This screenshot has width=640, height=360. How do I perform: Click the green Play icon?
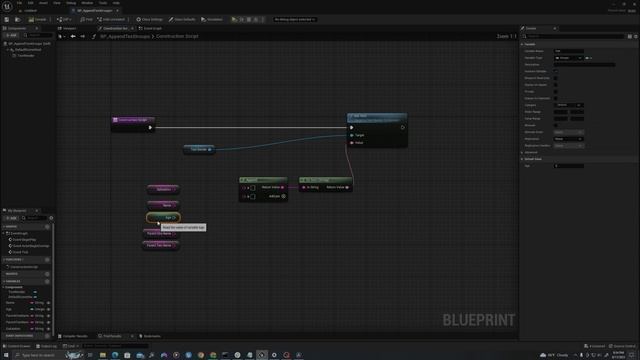click(x=234, y=19)
